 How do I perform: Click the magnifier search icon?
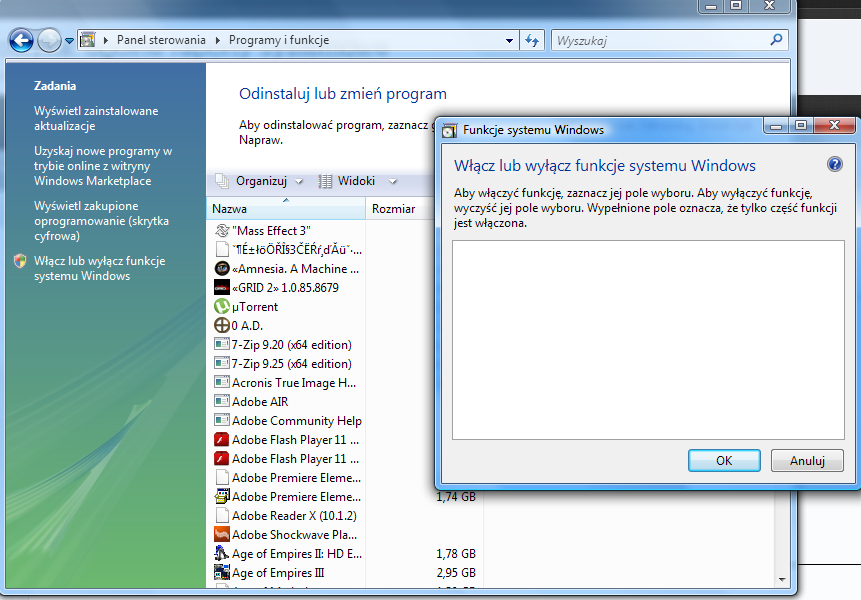click(x=776, y=40)
